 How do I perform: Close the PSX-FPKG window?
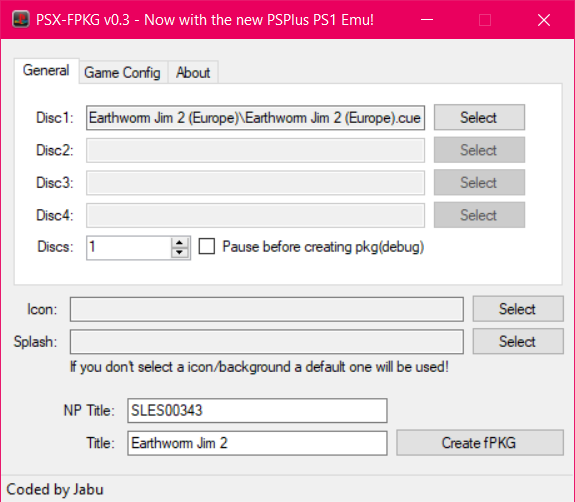coord(544,20)
